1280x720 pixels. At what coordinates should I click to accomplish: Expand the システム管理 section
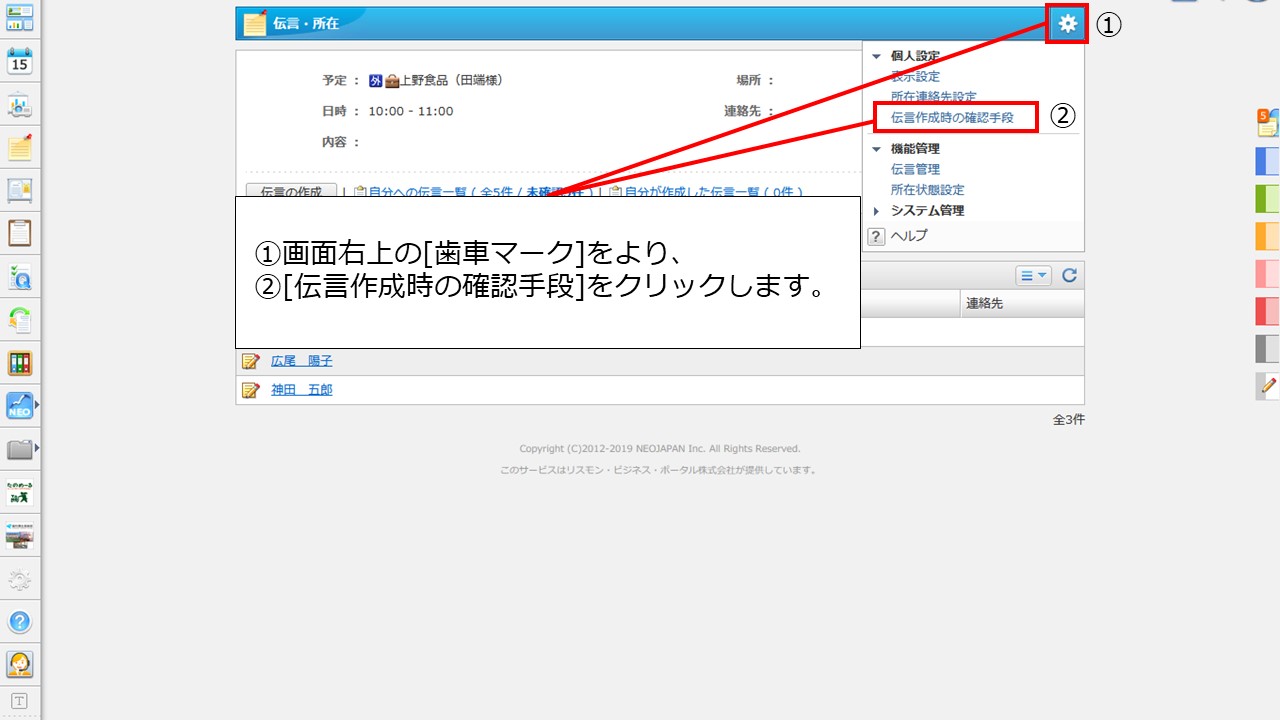point(877,211)
